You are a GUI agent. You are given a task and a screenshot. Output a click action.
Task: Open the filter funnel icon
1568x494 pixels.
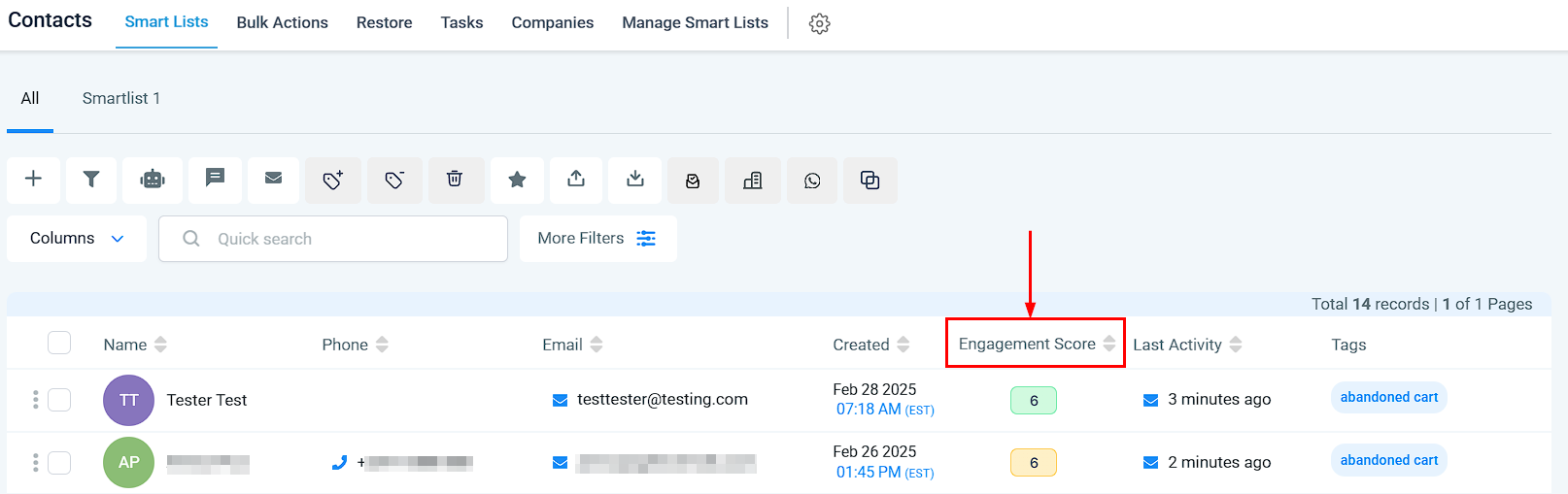coord(91,180)
